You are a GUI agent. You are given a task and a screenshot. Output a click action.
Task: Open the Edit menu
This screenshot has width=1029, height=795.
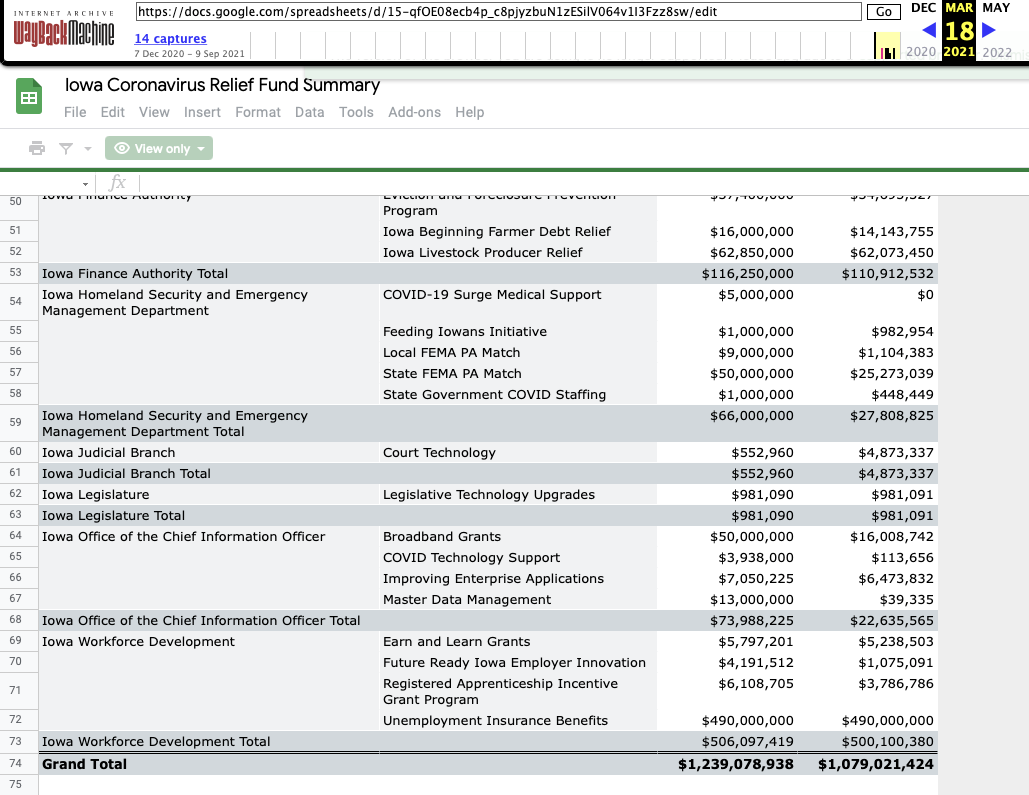(x=112, y=112)
